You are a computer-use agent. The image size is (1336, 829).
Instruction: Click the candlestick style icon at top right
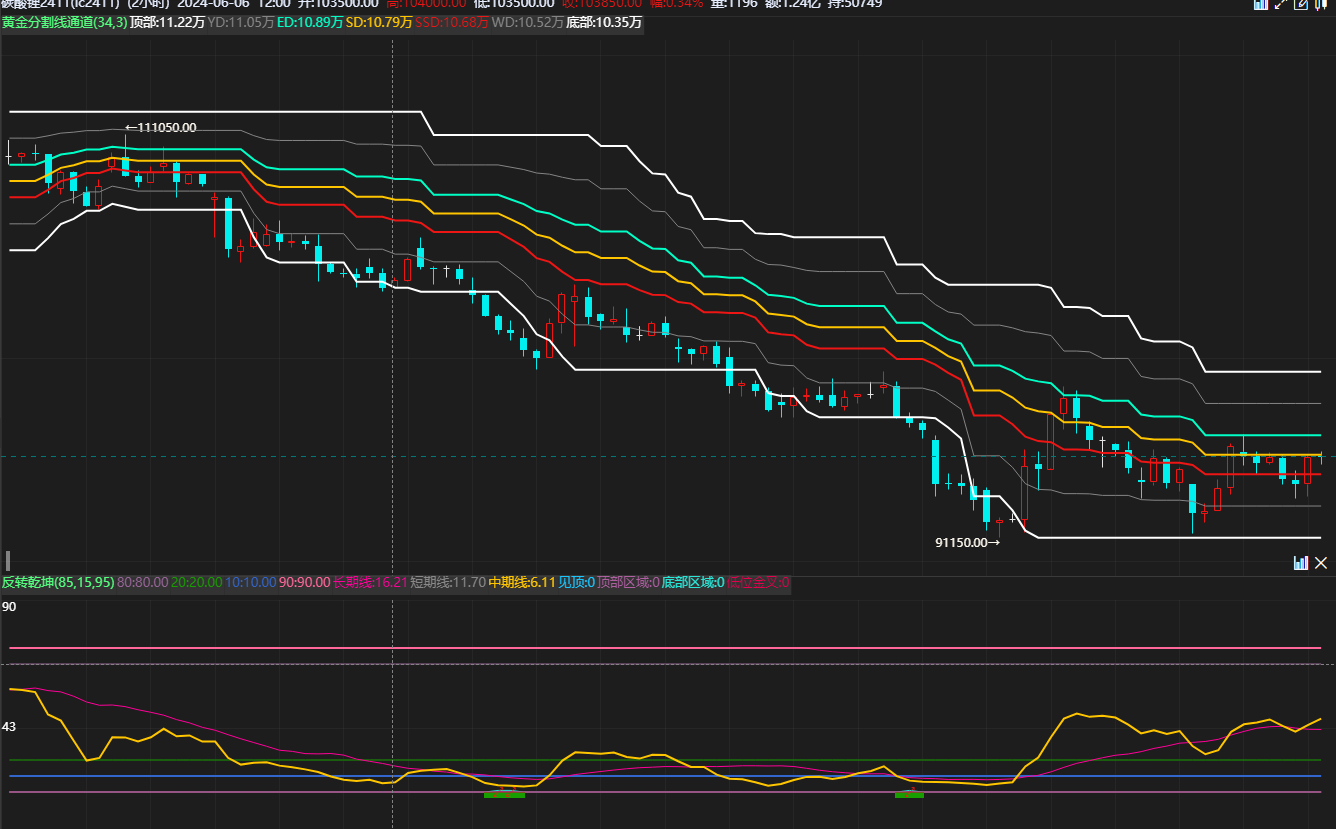coord(1321,4)
